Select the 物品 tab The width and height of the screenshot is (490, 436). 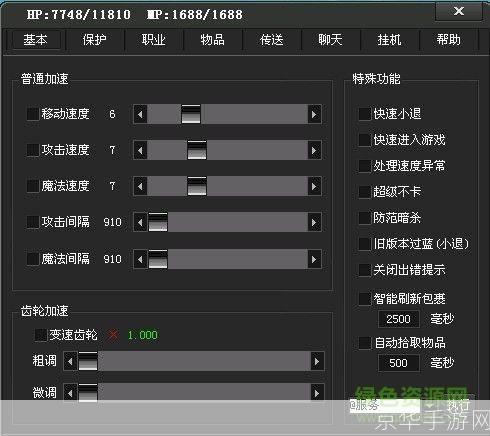(212, 40)
